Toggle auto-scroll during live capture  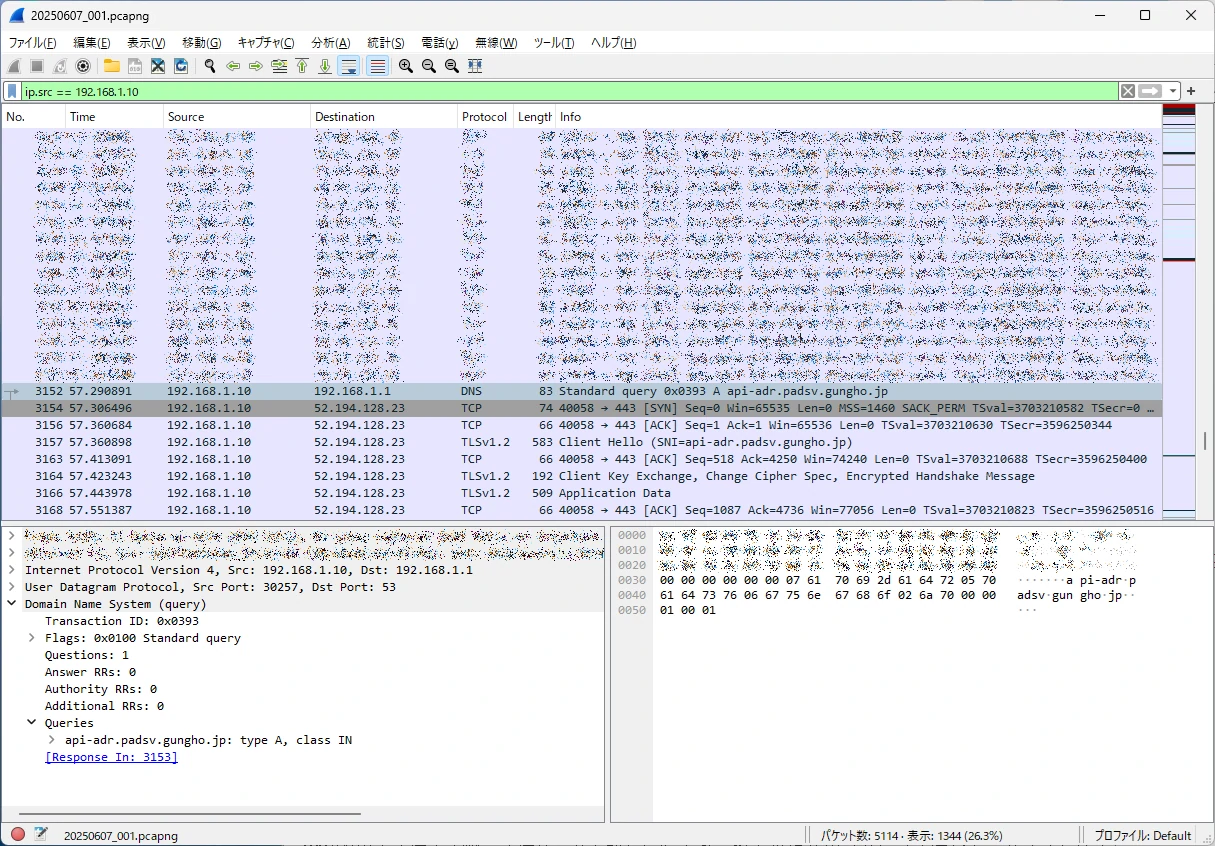(x=349, y=66)
